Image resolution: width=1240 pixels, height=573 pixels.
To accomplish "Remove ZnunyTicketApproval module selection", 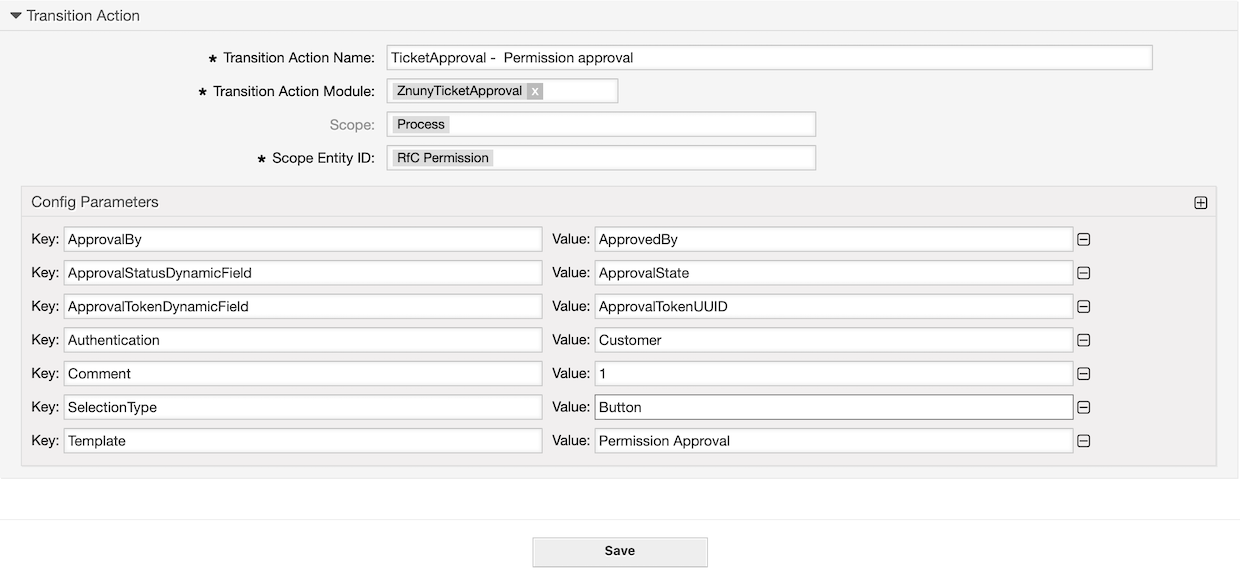I will click(x=535, y=91).
